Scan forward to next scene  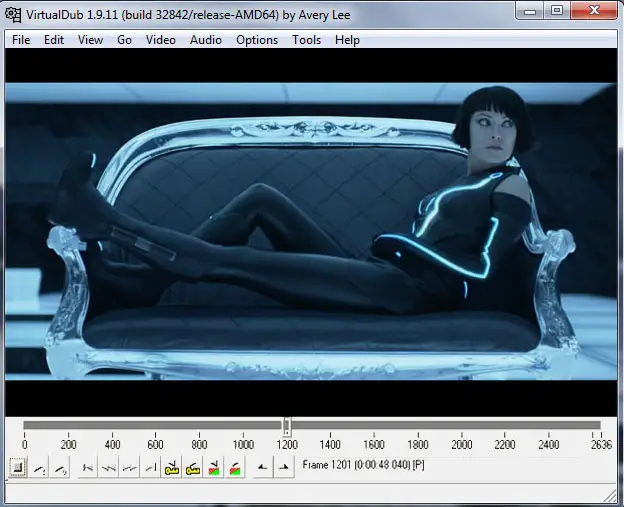[x=235, y=467]
